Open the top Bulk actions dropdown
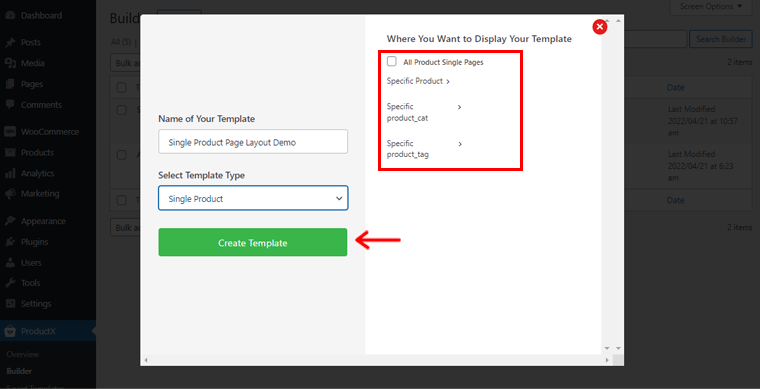760x389 pixels. 126,63
